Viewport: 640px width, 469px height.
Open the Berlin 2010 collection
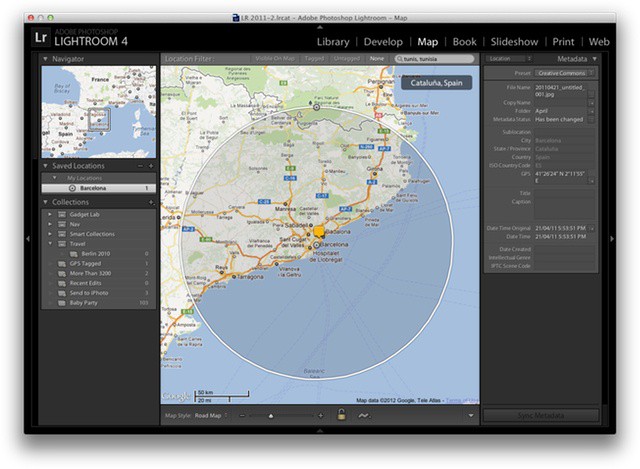coord(96,253)
